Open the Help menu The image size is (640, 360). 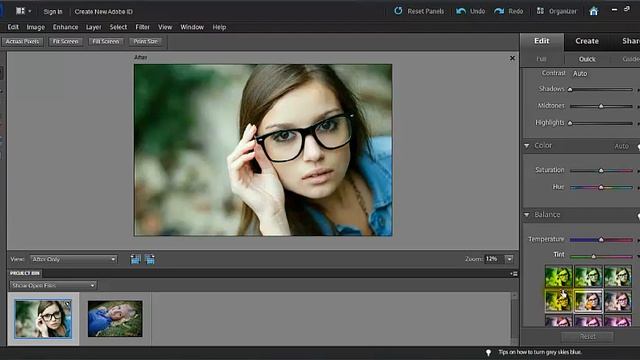(219, 27)
